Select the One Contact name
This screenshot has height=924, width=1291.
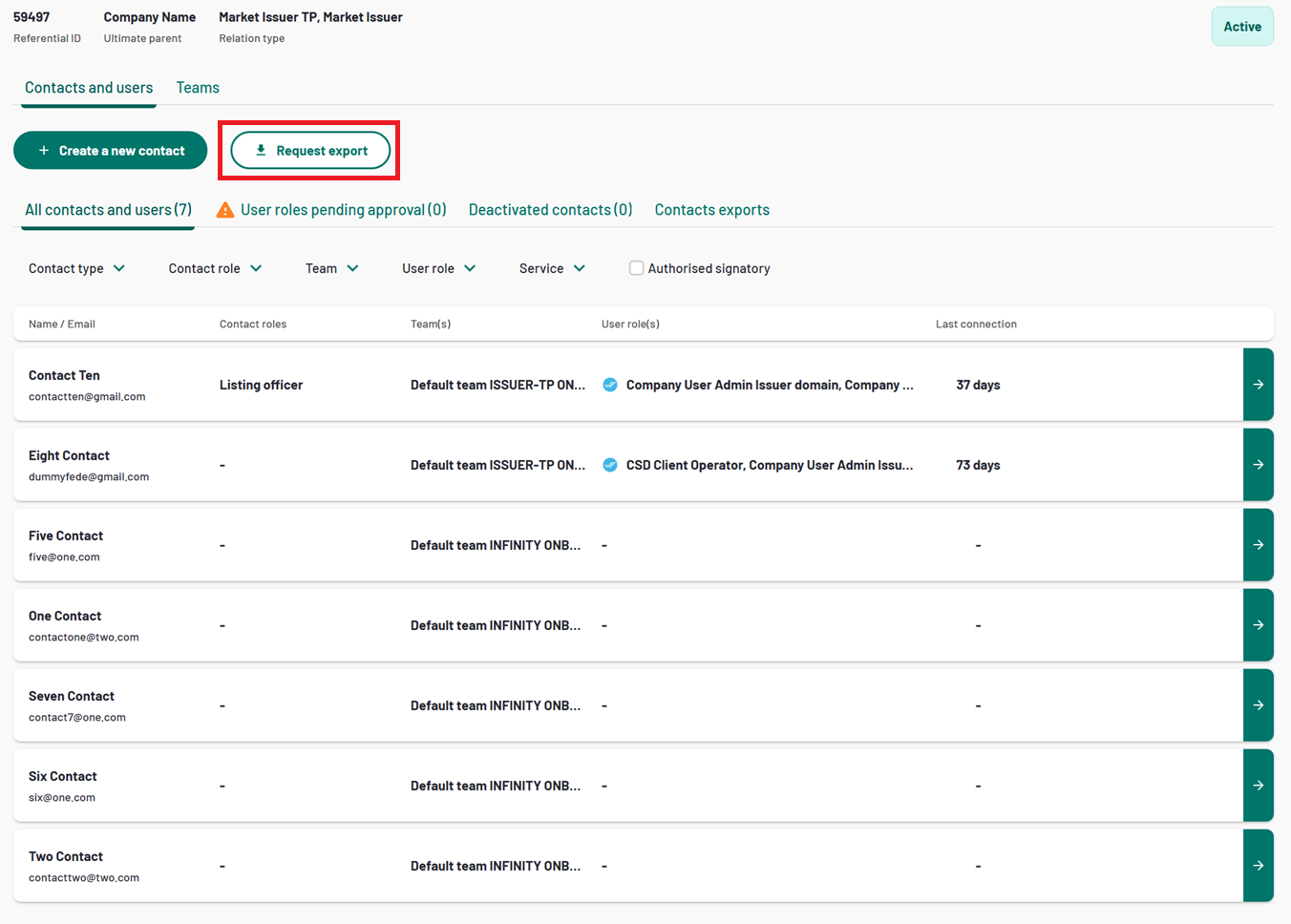pos(65,617)
